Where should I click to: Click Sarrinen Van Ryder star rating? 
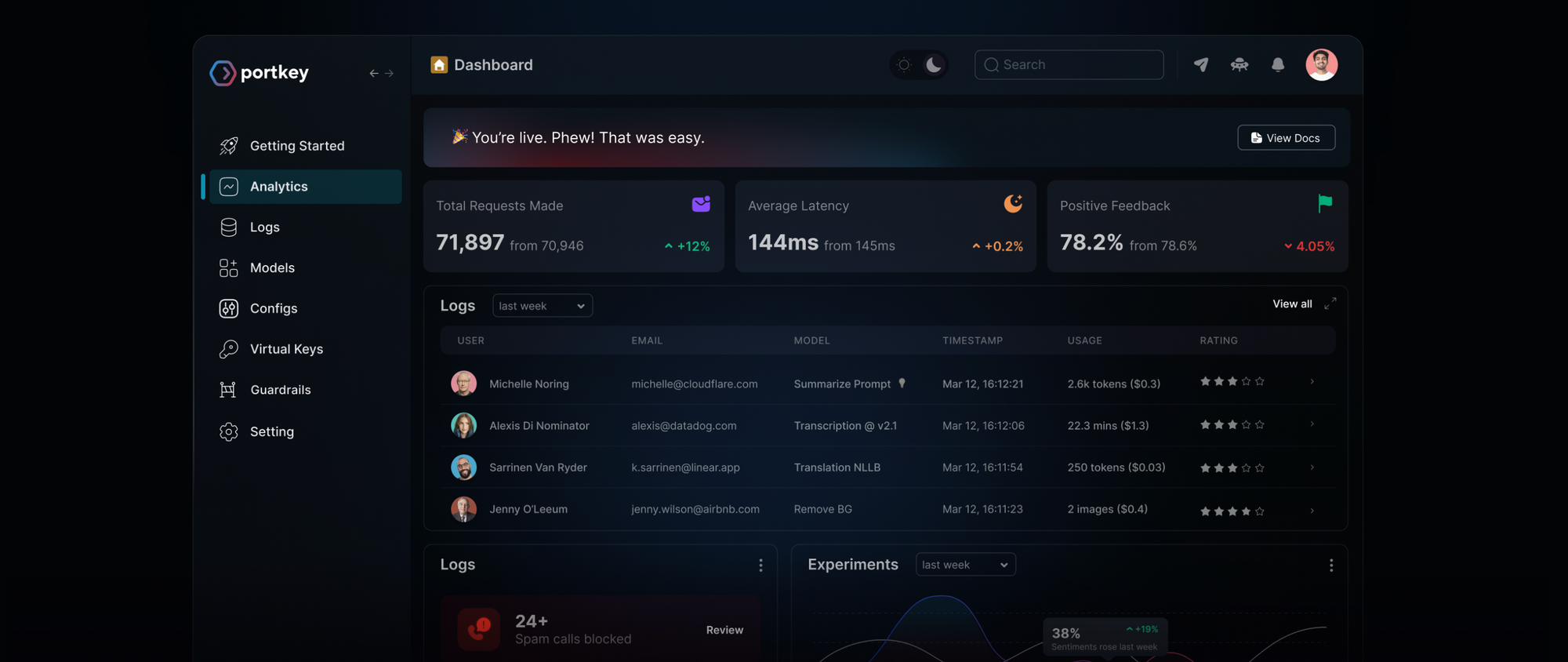1232,468
